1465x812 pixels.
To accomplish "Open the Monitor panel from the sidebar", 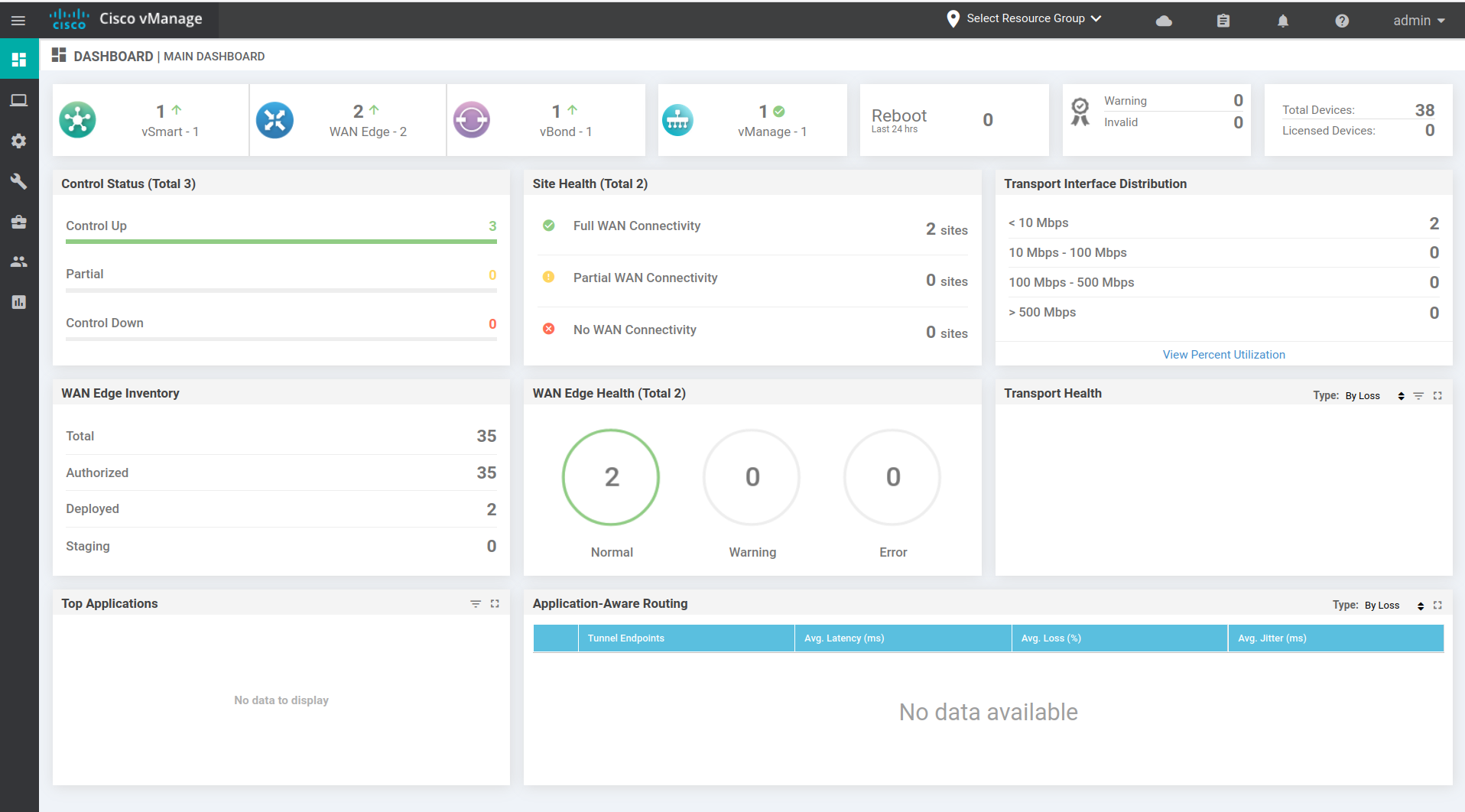I will coord(18,99).
